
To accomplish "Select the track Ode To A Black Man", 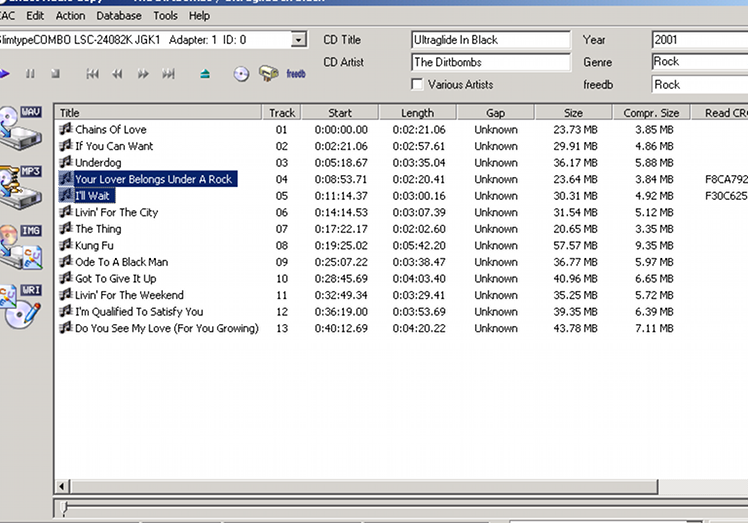I will (x=121, y=262).
